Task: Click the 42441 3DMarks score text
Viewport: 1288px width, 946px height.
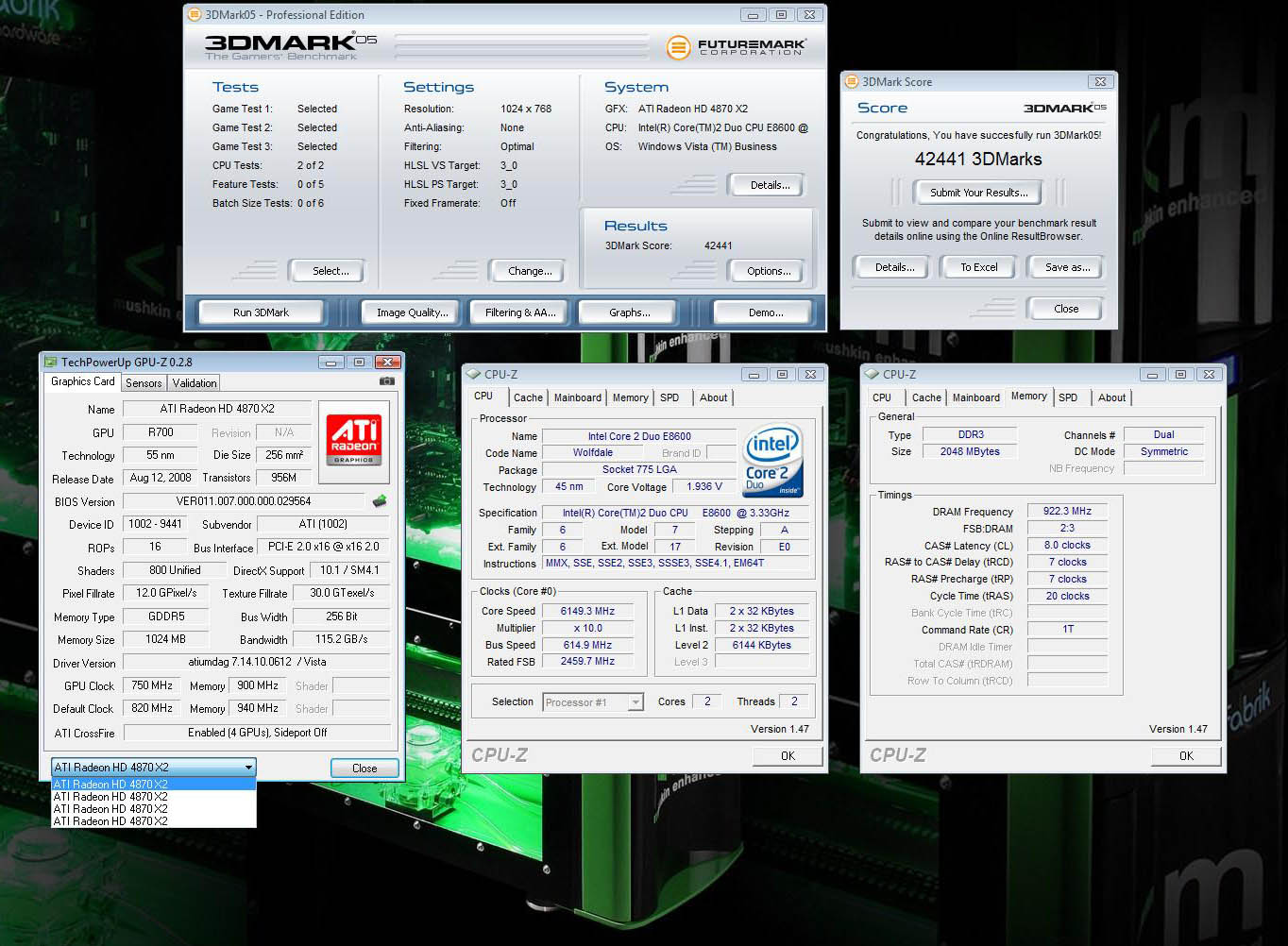Action: tap(978, 160)
